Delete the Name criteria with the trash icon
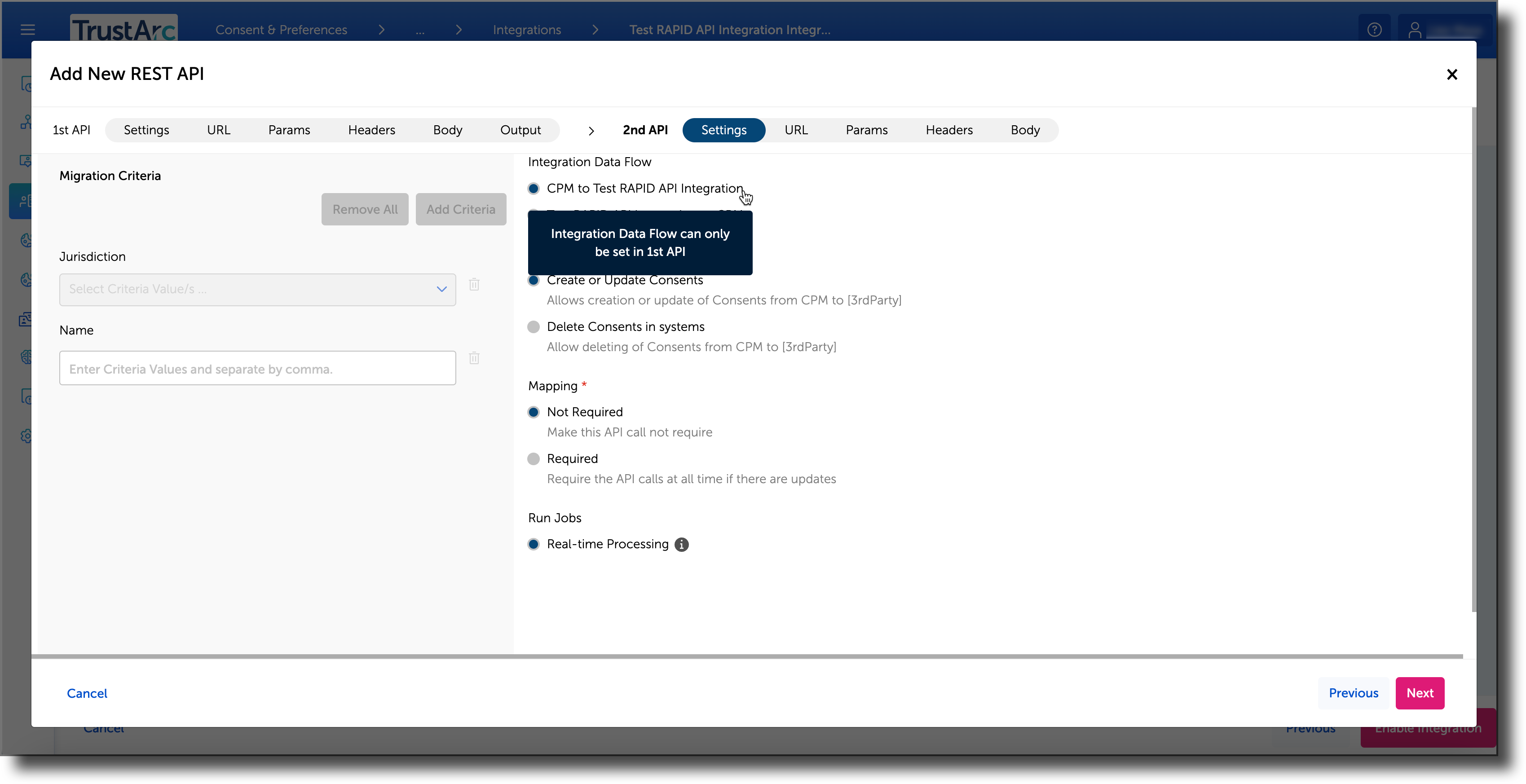 coord(474,358)
